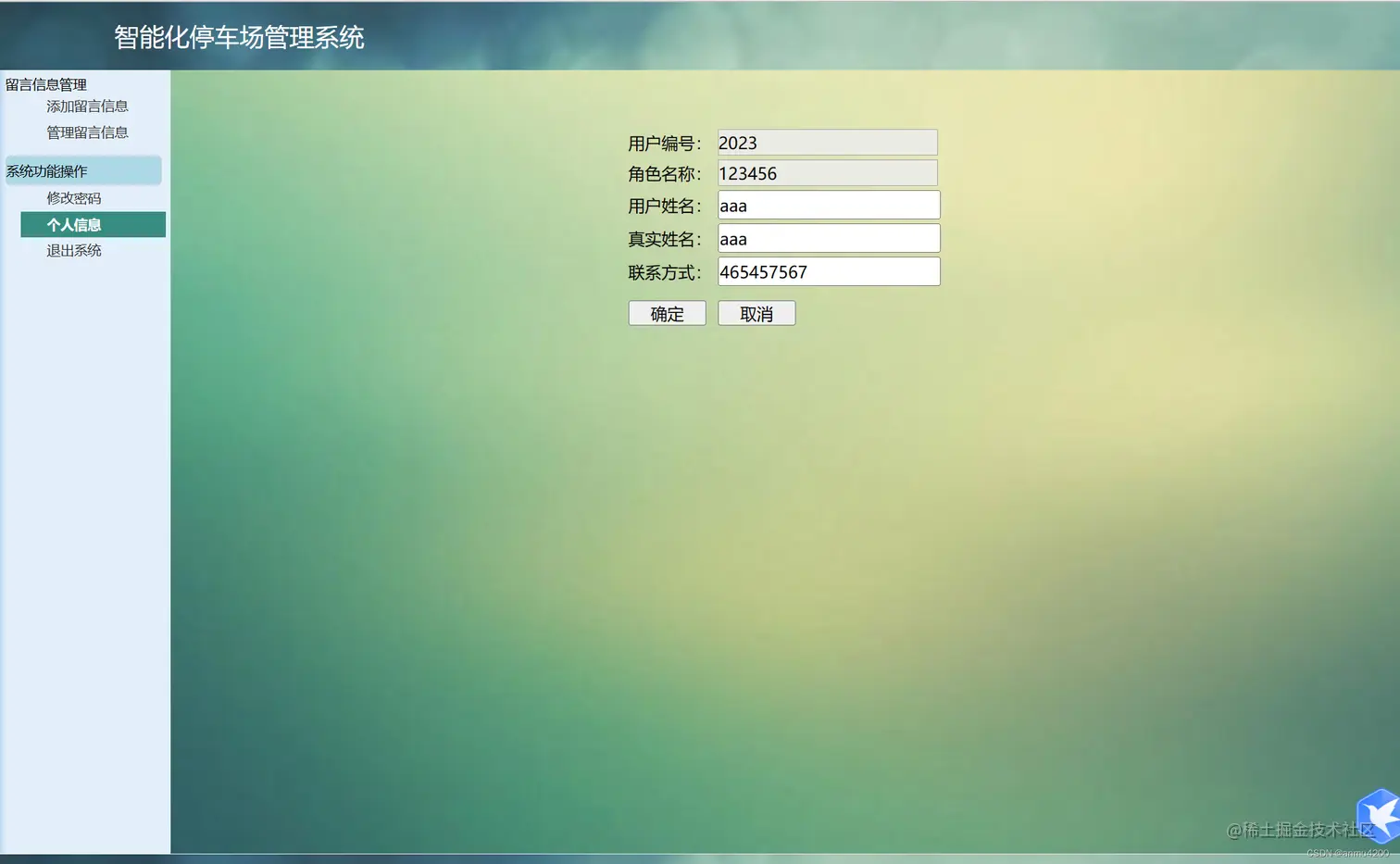Open 管理留言信息 menu item
The height and width of the screenshot is (864, 1400).
click(x=87, y=132)
